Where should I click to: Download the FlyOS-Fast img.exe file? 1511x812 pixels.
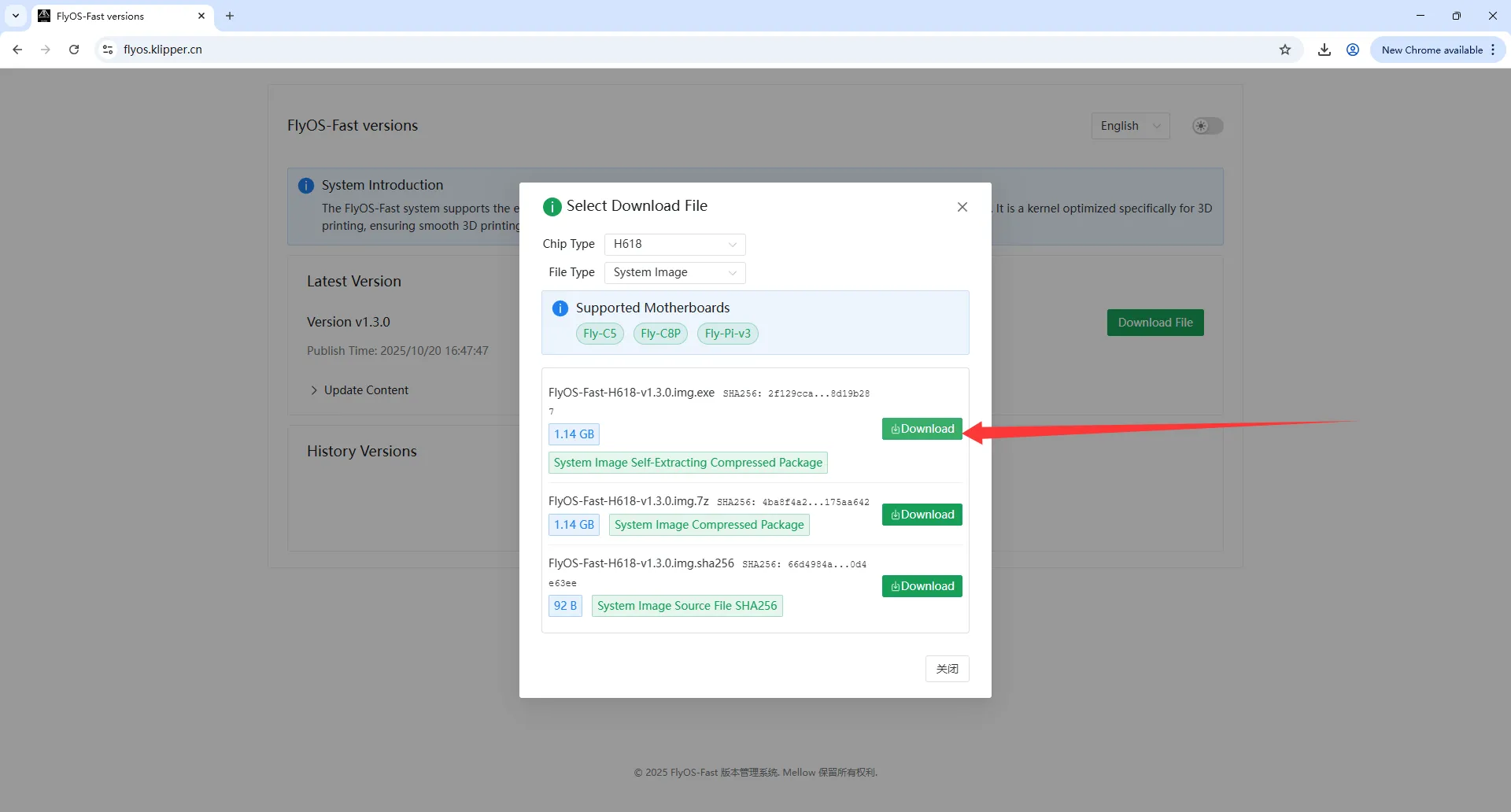[922, 429]
